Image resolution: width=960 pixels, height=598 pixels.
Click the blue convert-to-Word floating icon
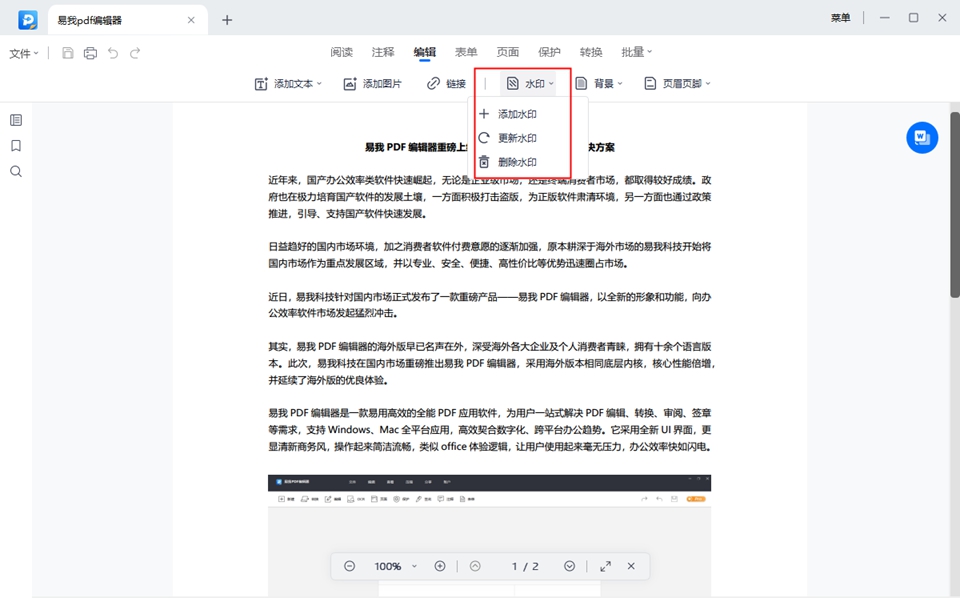pyautogui.click(x=922, y=137)
